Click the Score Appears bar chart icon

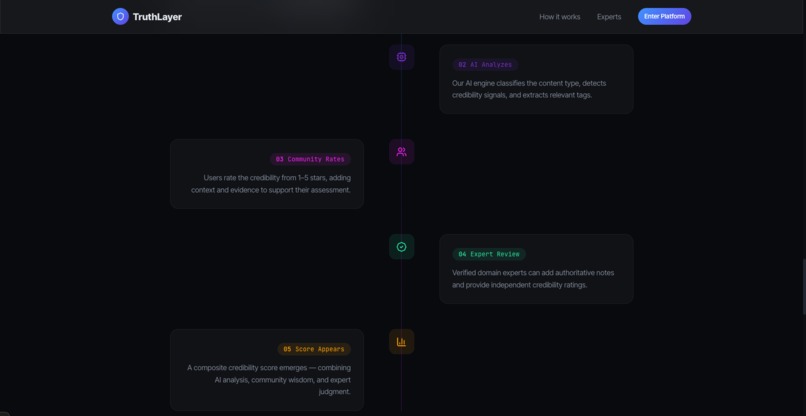[401, 342]
